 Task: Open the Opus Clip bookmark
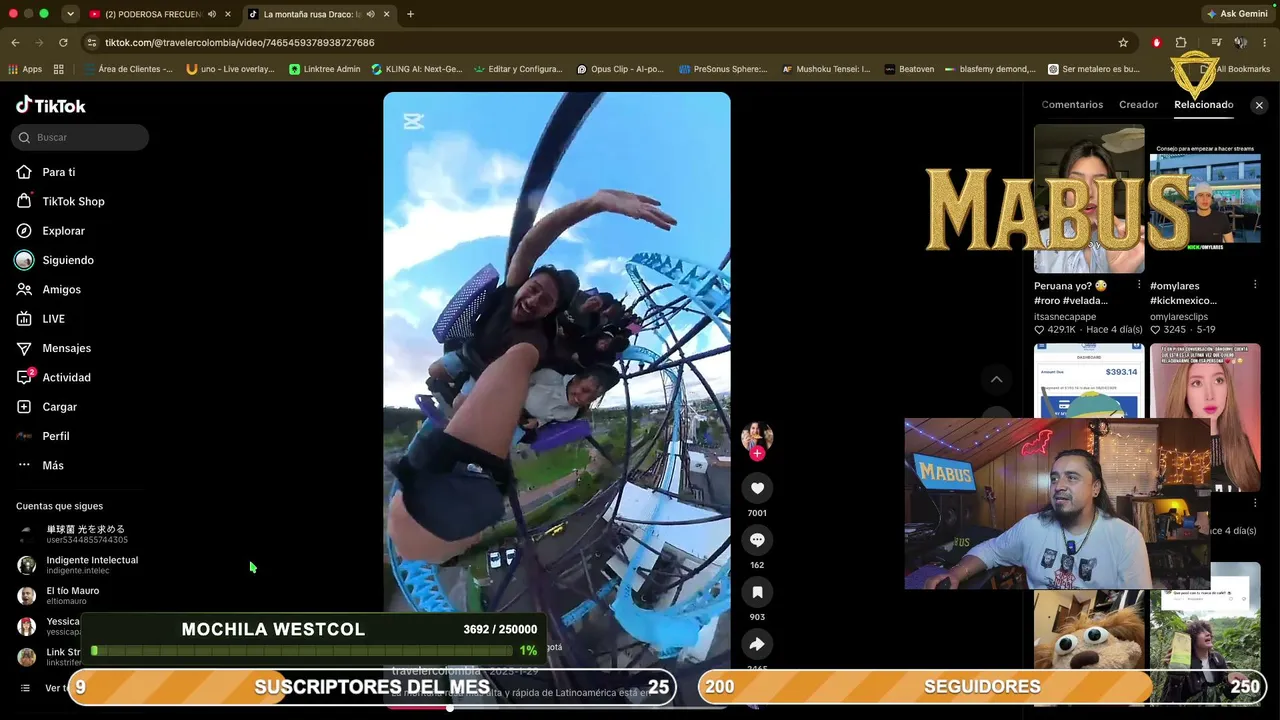point(621,69)
